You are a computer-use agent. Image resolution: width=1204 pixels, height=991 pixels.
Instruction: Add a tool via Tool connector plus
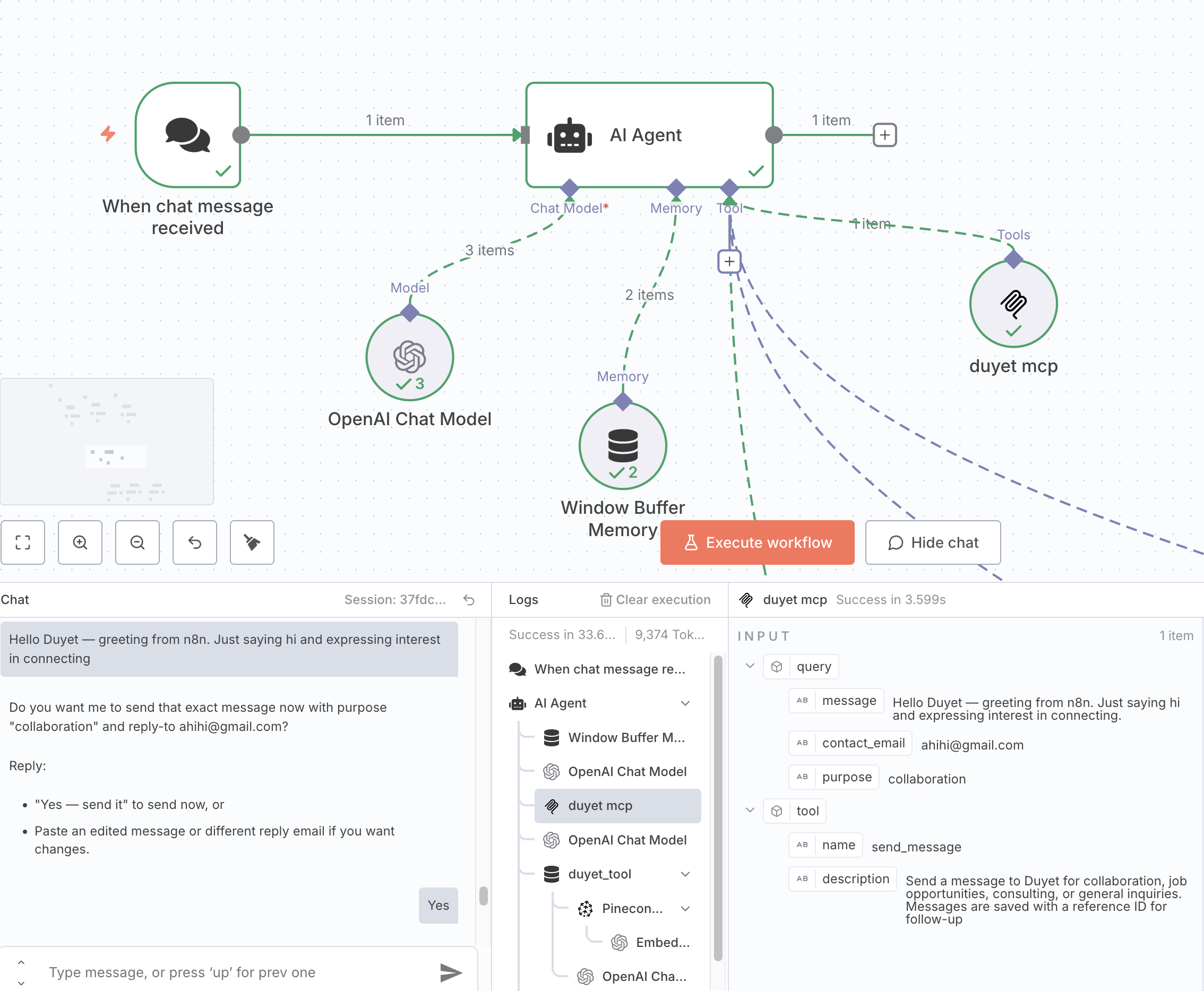click(729, 262)
